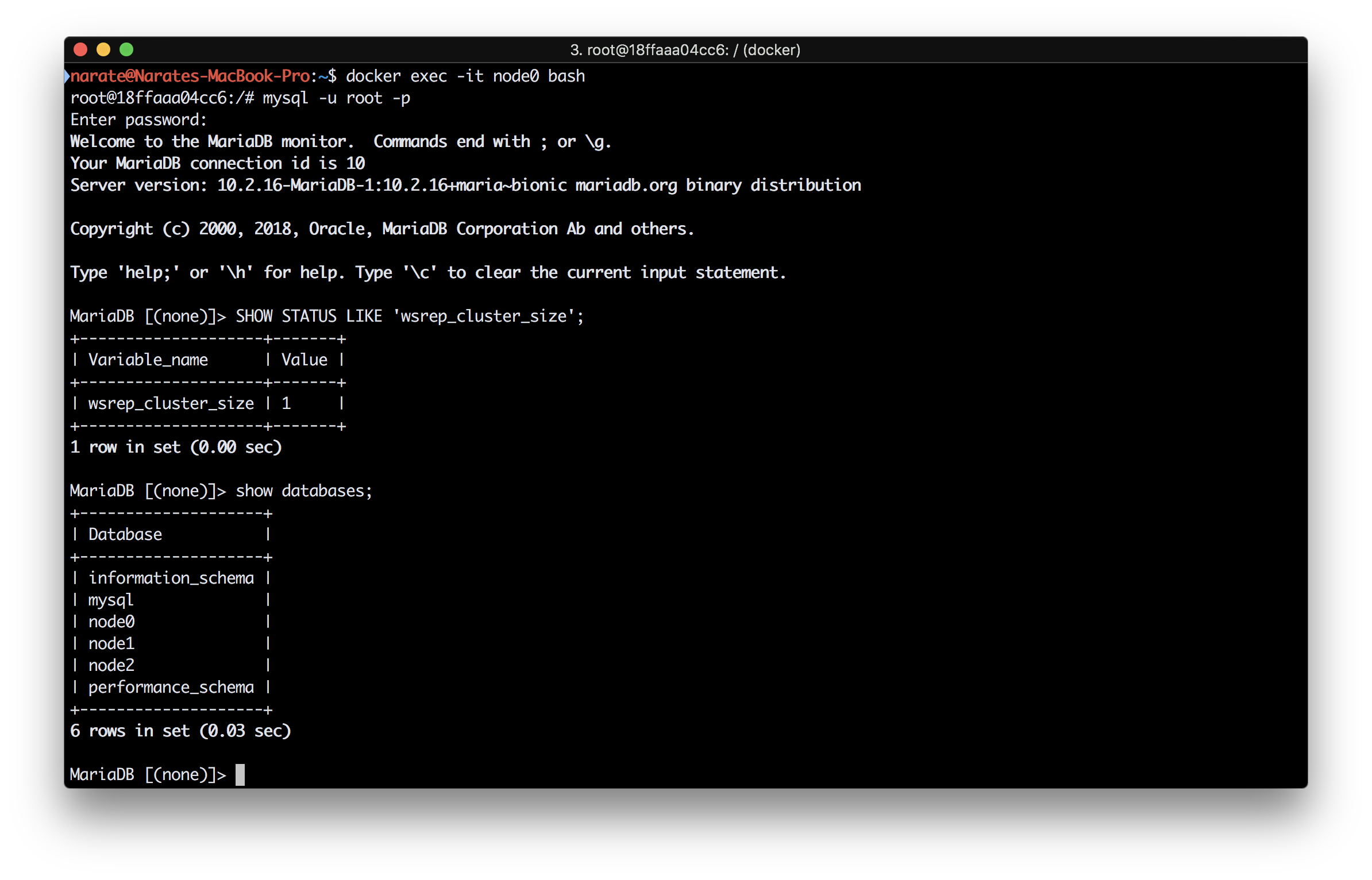Click the narate@Narates-MacBook-Pro prompt
The height and width of the screenshot is (880, 1372).
coord(190,75)
